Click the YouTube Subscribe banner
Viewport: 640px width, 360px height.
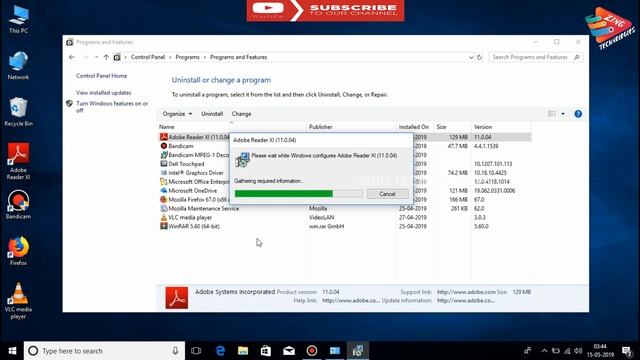point(325,10)
